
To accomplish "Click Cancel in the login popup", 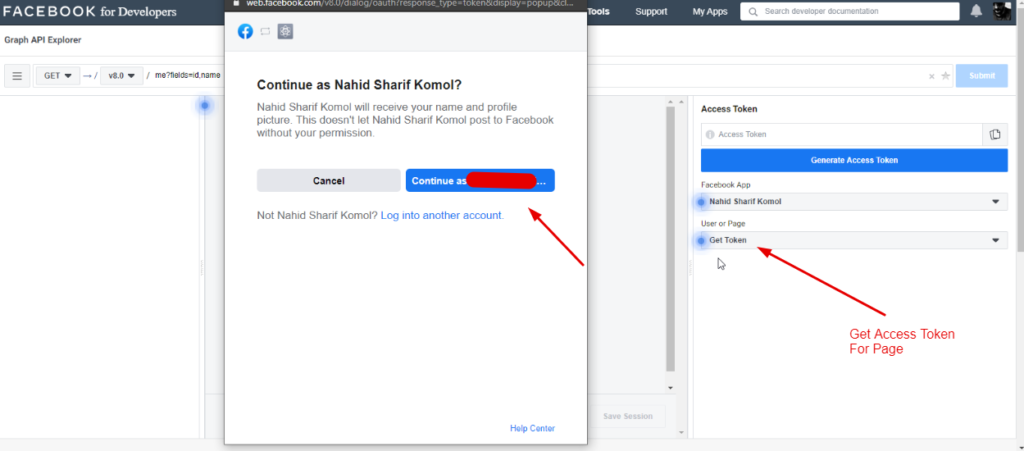I will click(x=328, y=181).
